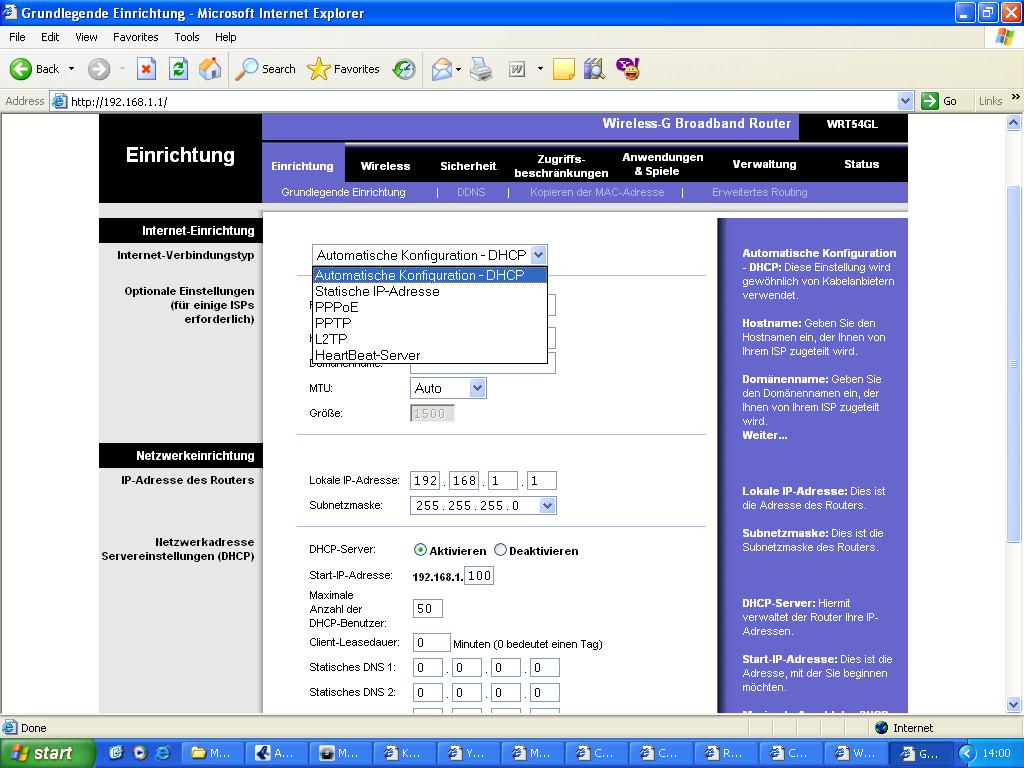Click the yellow Discuss note icon

click(x=564, y=69)
